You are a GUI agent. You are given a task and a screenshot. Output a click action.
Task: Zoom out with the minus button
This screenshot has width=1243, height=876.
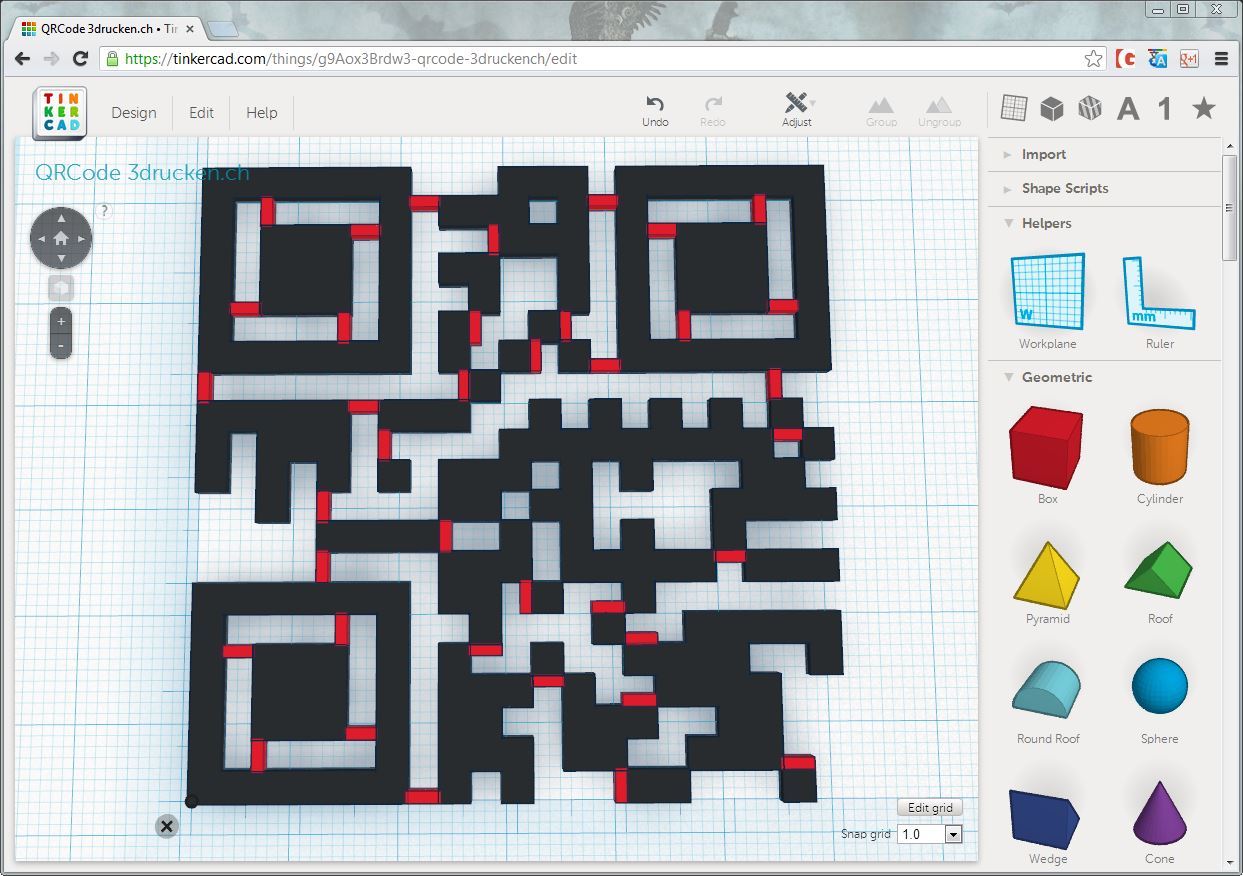[x=61, y=346]
